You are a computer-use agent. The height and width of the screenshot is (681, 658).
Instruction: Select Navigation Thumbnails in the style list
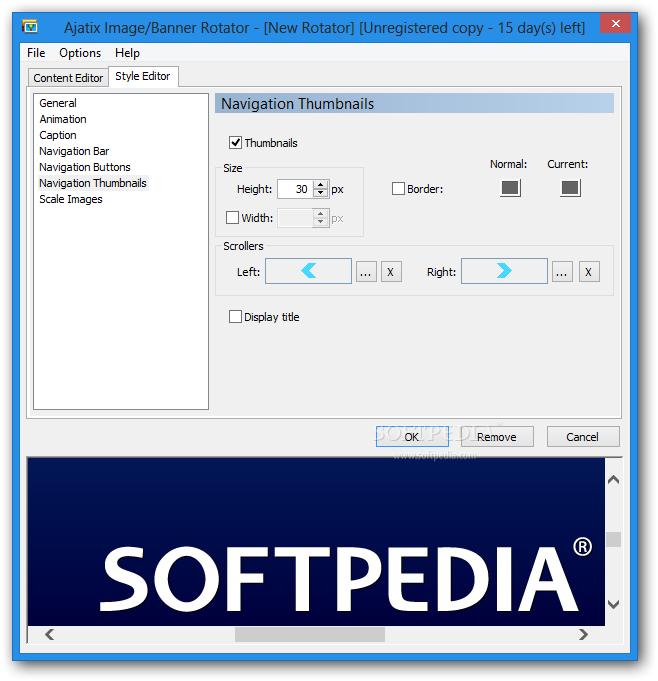93,183
